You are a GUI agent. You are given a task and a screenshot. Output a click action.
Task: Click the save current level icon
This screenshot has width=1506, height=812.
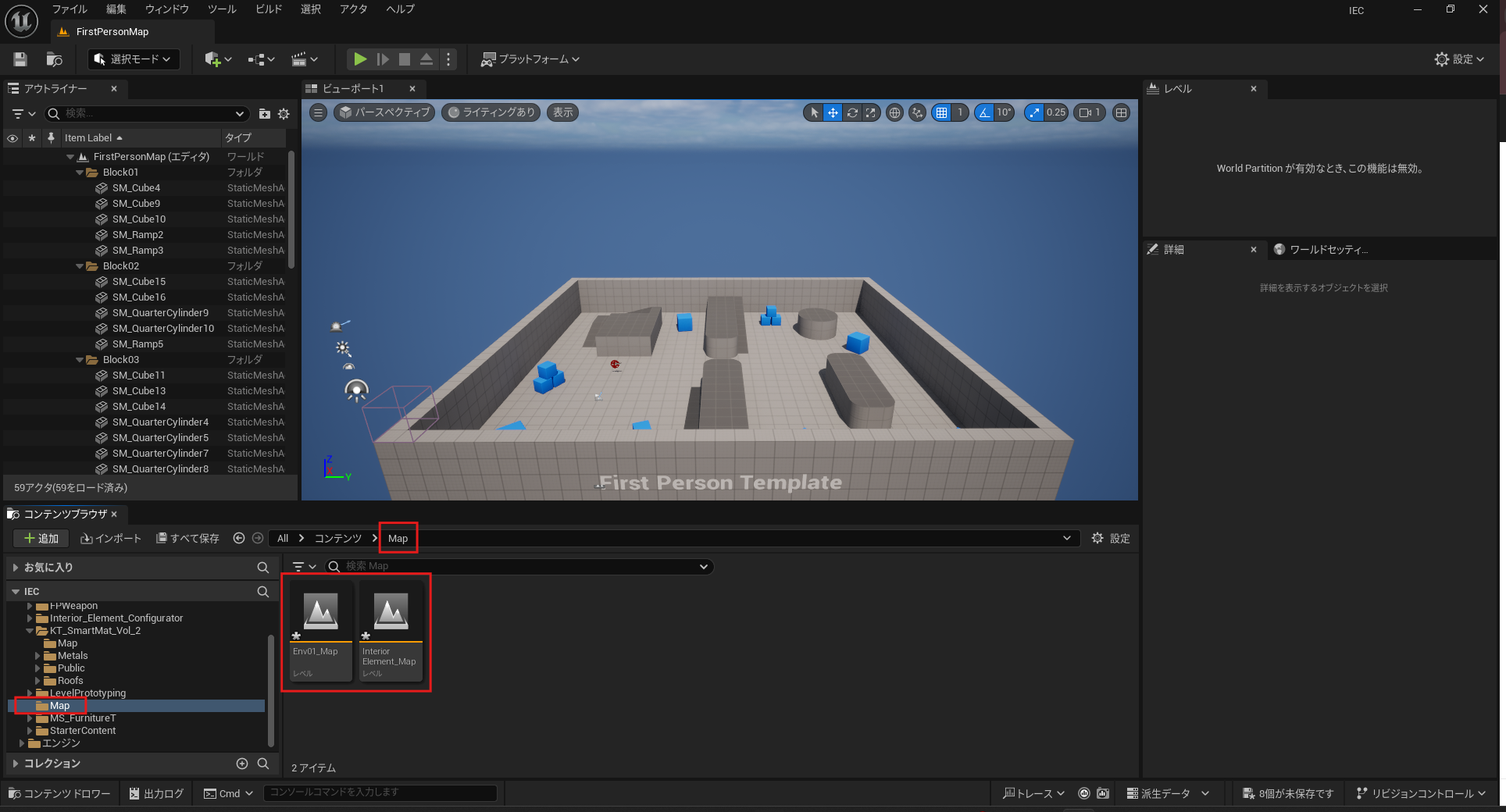tap(20, 59)
